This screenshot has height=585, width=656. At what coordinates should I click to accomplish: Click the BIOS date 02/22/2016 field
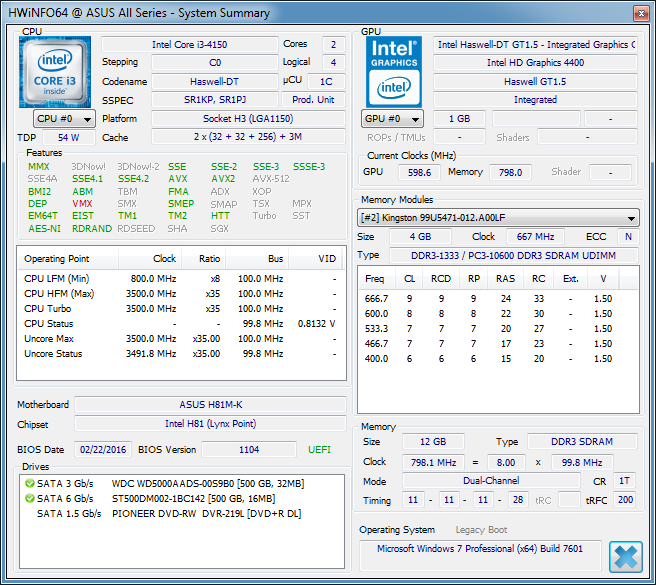pos(103,450)
